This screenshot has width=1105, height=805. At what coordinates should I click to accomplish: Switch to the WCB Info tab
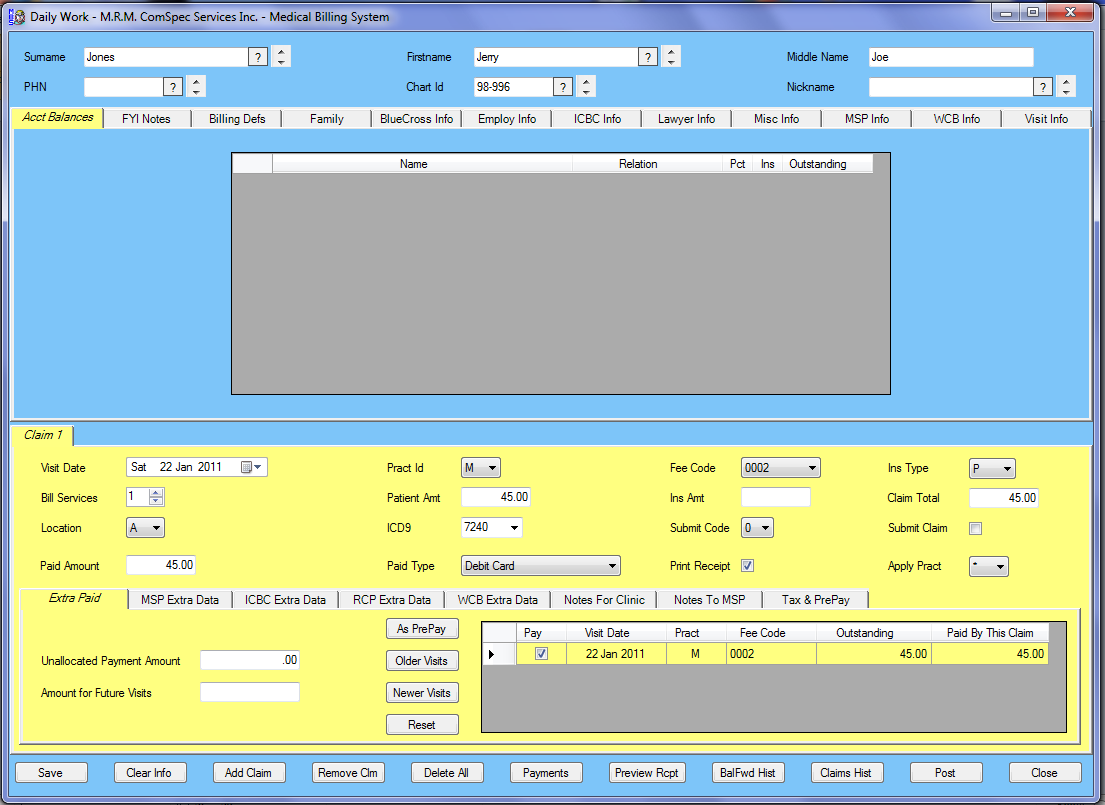tap(956, 119)
